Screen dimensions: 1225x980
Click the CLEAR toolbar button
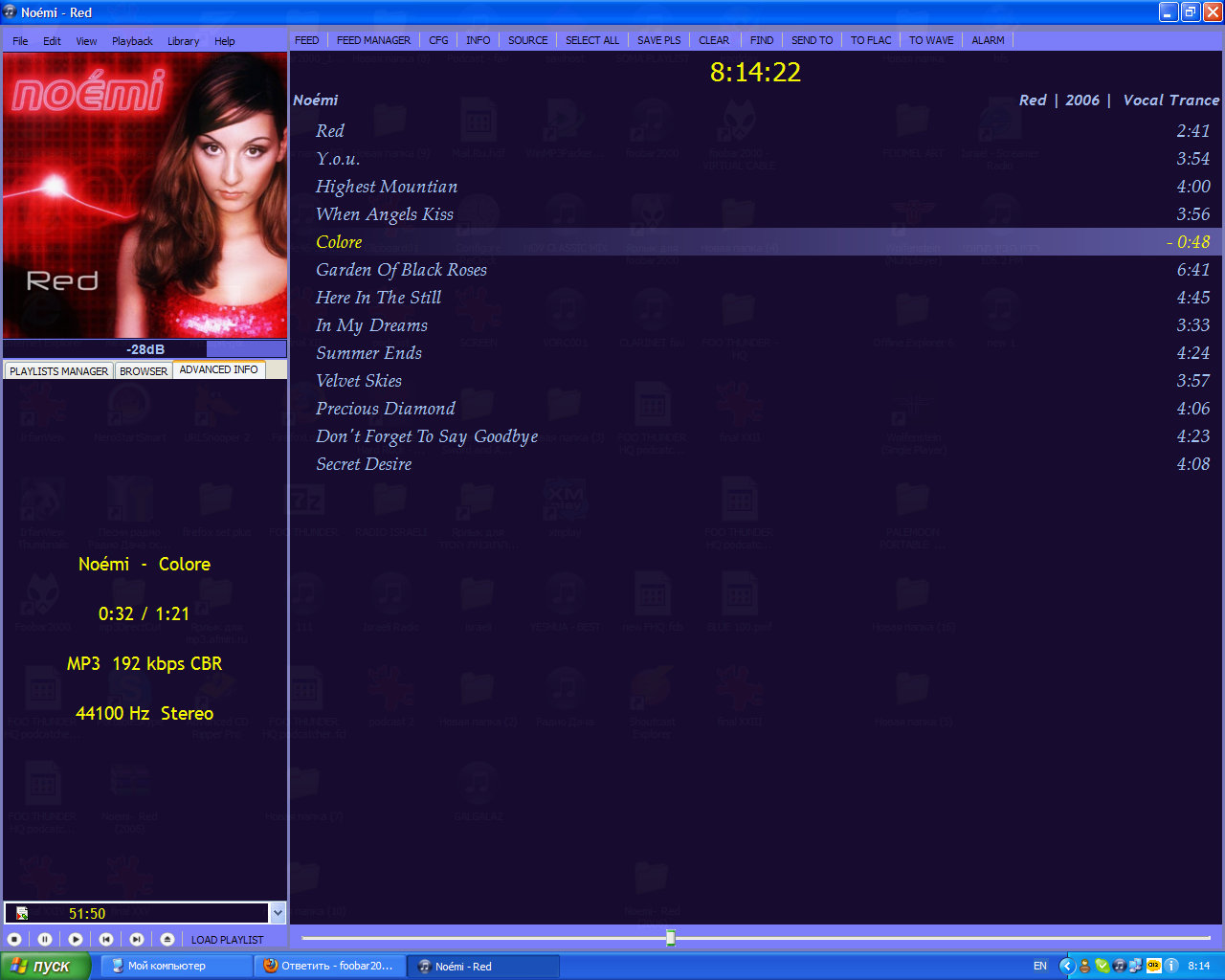coord(714,40)
